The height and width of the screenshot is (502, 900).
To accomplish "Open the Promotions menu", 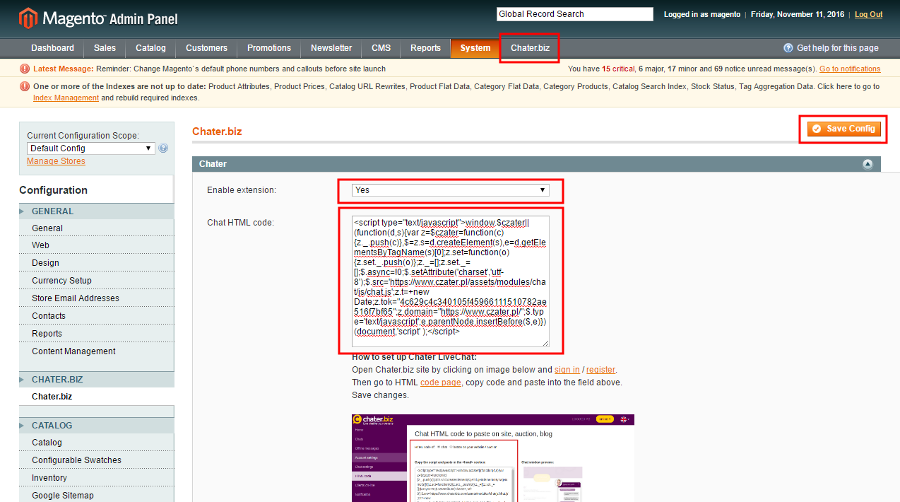I will pos(269,48).
